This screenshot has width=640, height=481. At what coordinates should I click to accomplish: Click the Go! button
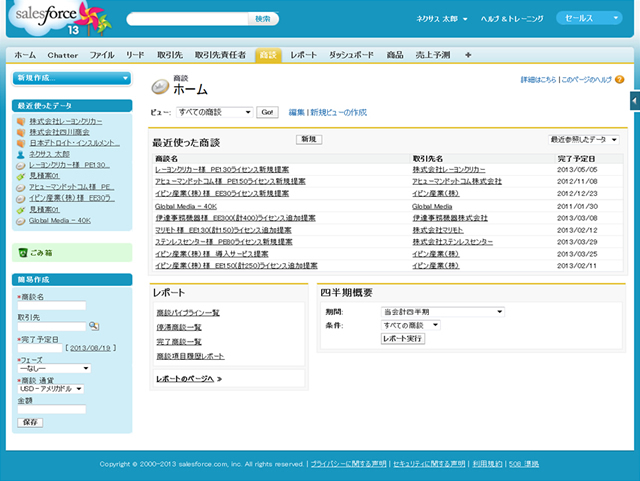pos(267,112)
